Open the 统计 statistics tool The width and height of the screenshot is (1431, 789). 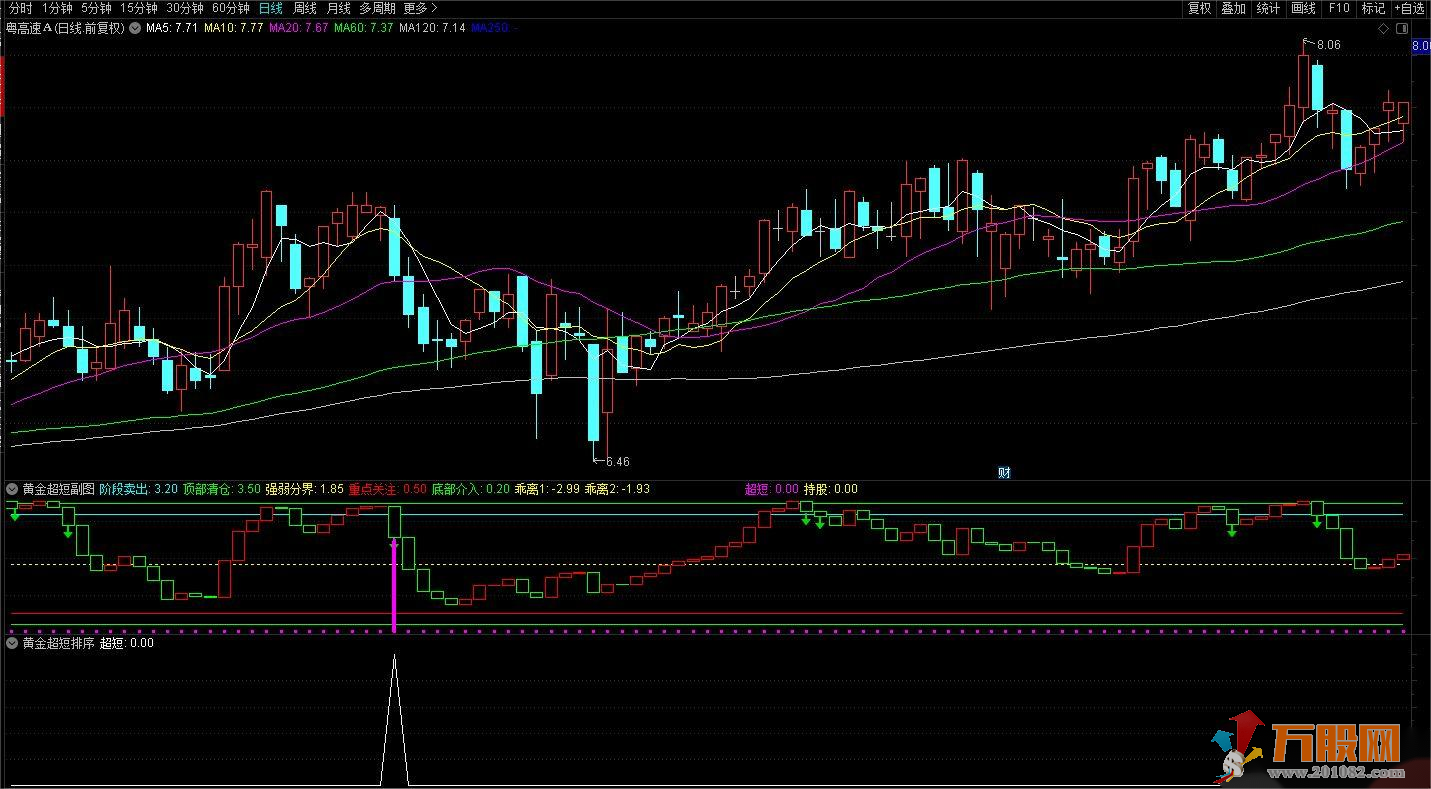point(1268,8)
